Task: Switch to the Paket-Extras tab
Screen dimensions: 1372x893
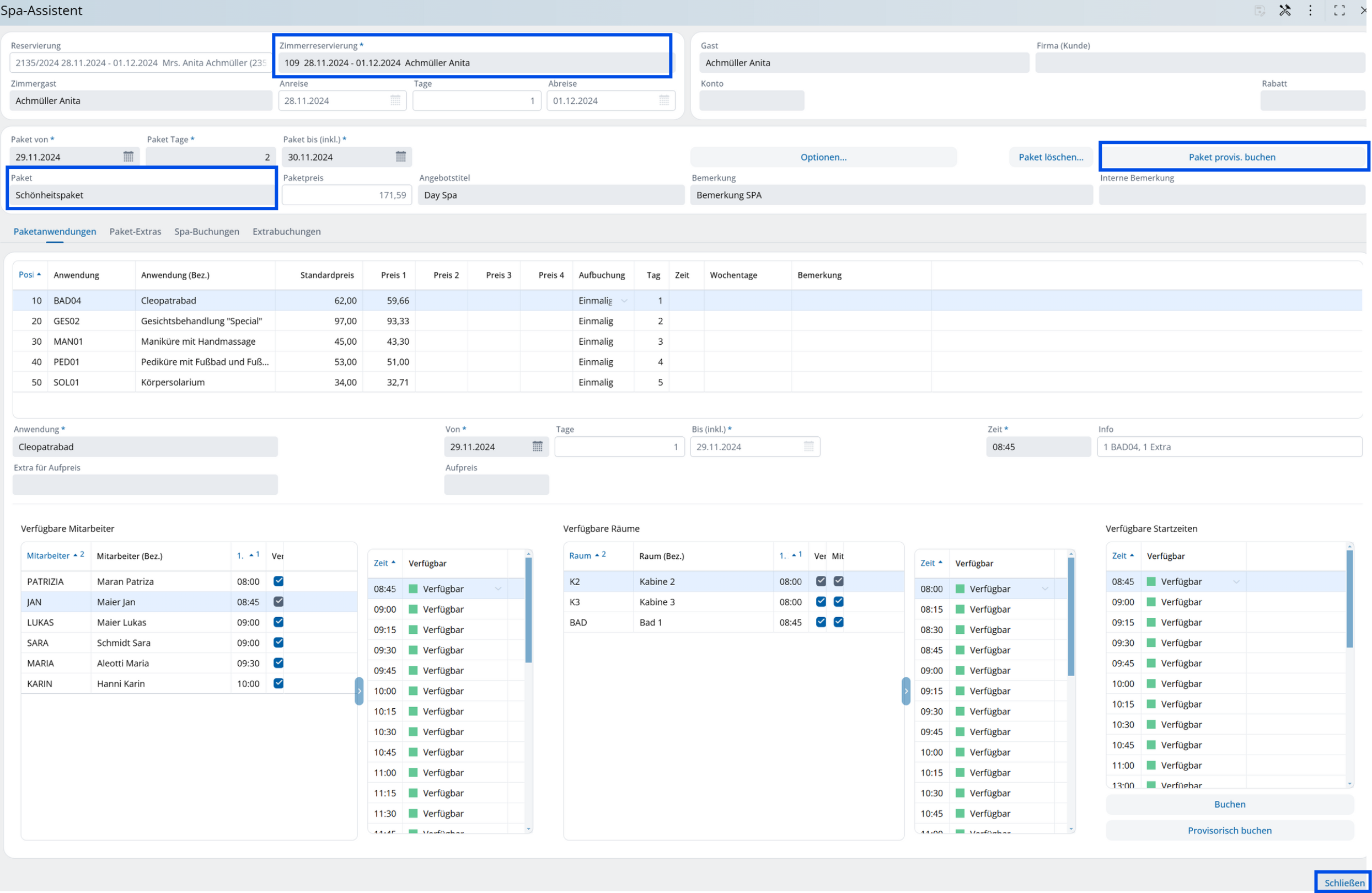Action: coord(135,231)
